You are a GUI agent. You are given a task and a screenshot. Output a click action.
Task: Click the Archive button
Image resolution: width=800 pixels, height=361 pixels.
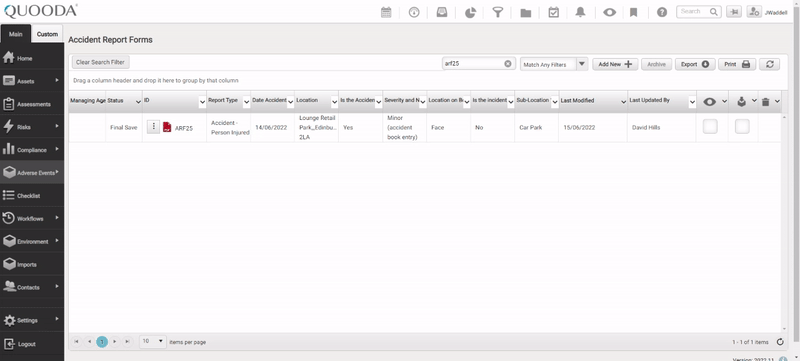click(x=656, y=64)
